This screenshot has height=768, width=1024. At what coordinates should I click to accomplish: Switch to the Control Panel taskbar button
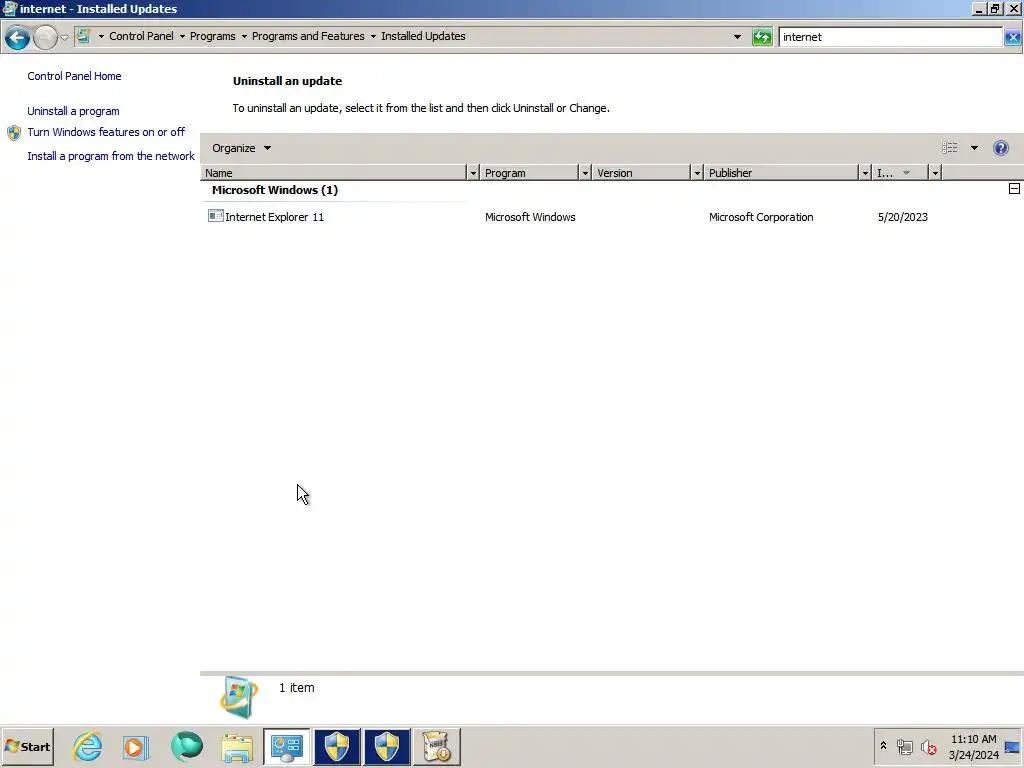coord(287,747)
